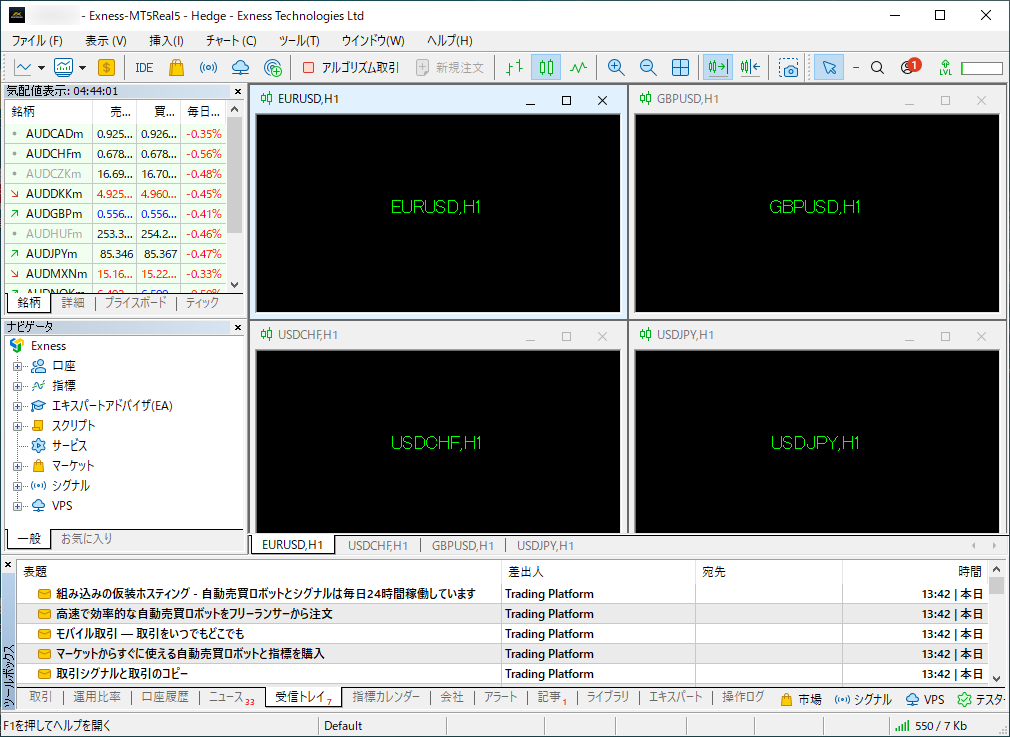The width and height of the screenshot is (1010, 737).
Task: Open search with the magnifier icon
Action: tap(877, 68)
